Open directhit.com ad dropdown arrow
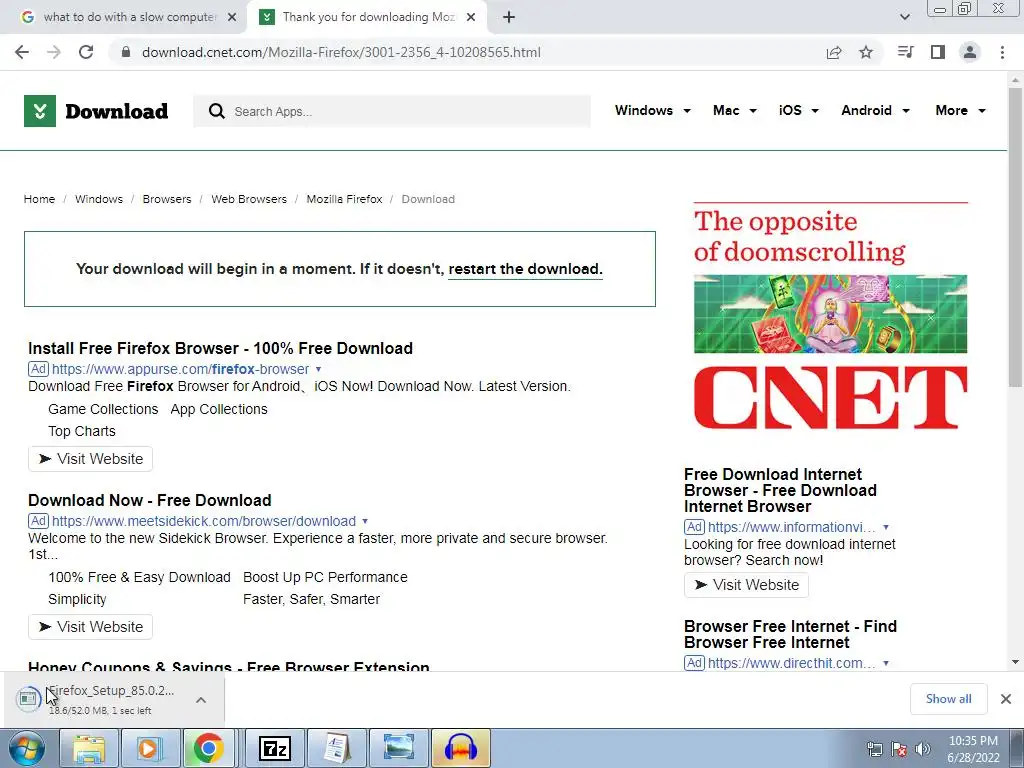The image size is (1024, 768). (x=886, y=663)
